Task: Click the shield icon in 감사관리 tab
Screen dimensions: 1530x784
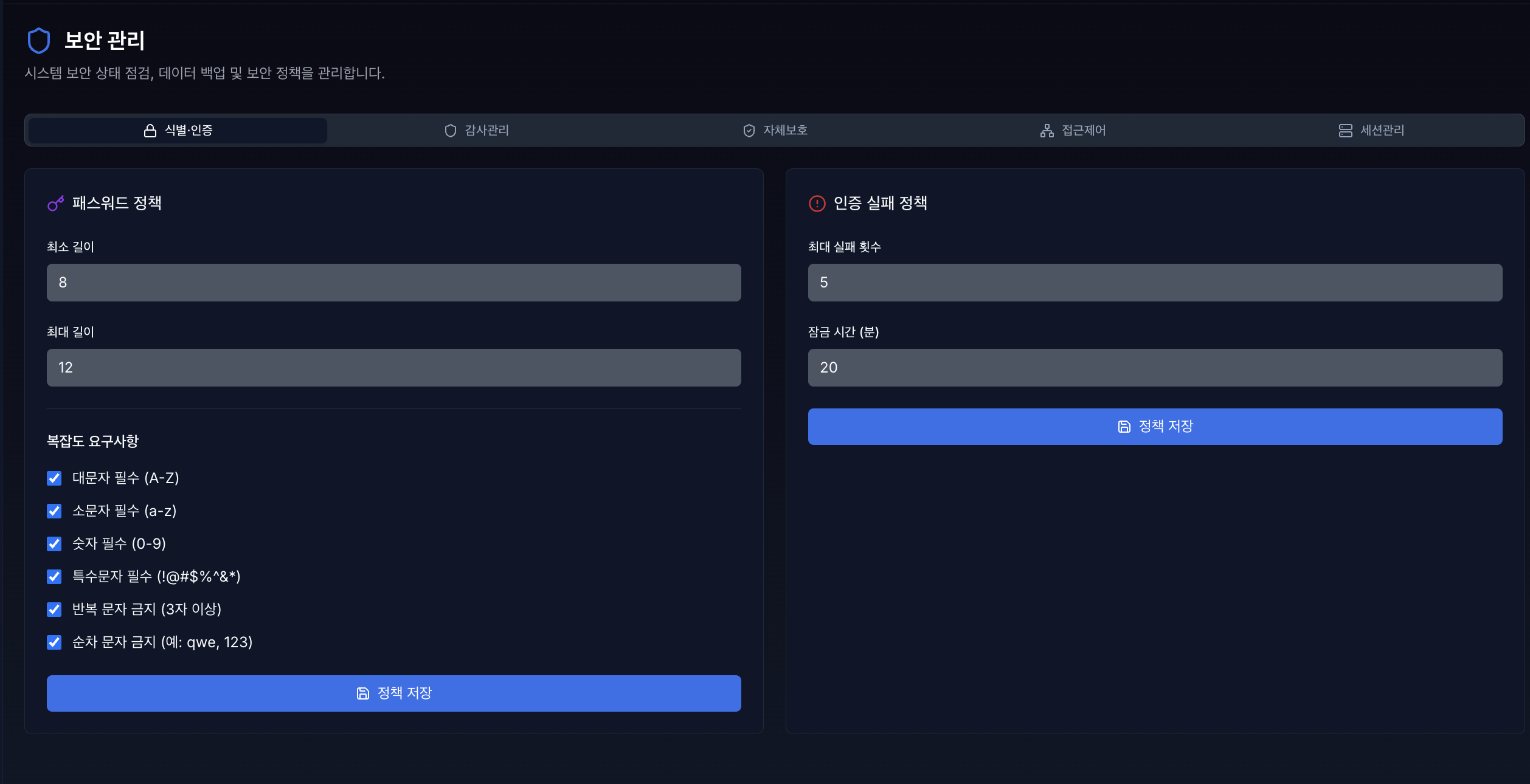Action: click(450, 131)
